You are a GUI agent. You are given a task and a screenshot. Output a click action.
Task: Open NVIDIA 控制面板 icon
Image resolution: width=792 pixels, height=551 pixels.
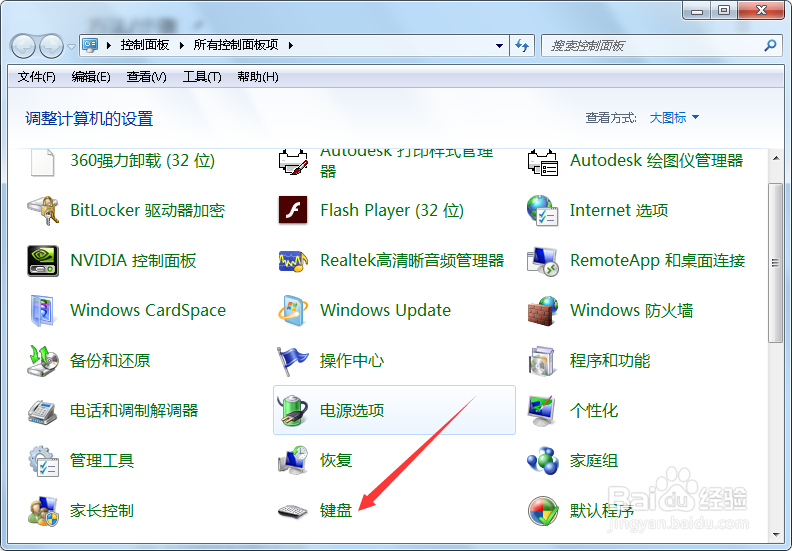[x=42, y=261]
